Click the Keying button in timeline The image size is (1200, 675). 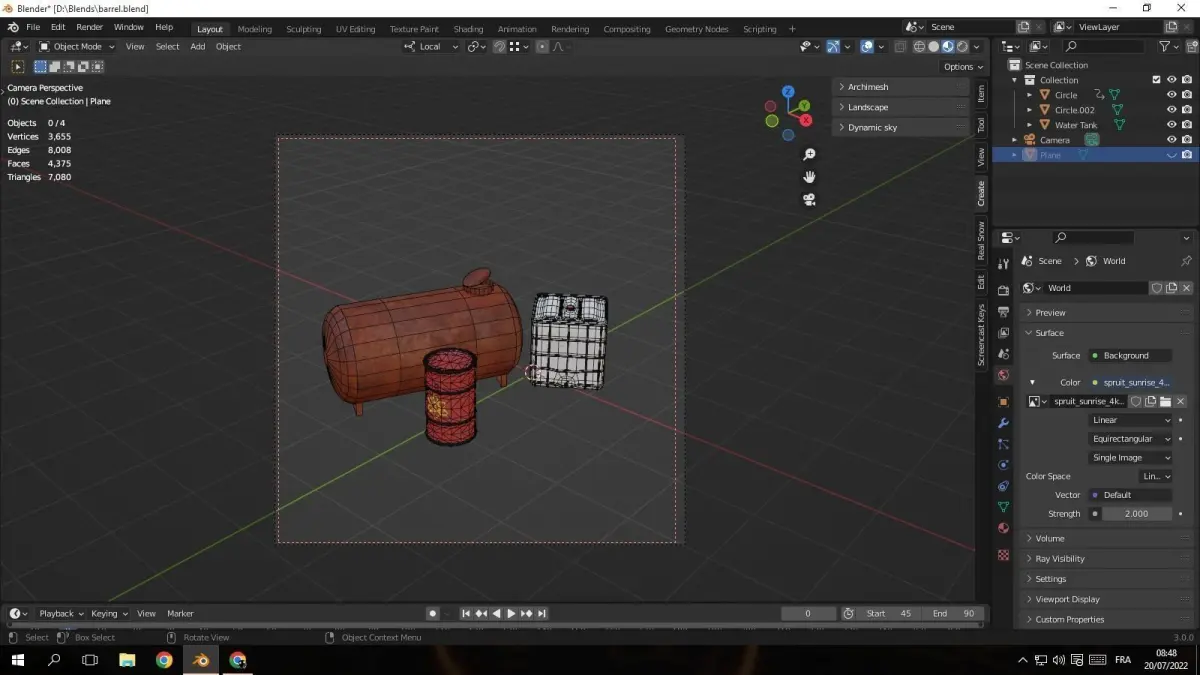coord(108,613)
